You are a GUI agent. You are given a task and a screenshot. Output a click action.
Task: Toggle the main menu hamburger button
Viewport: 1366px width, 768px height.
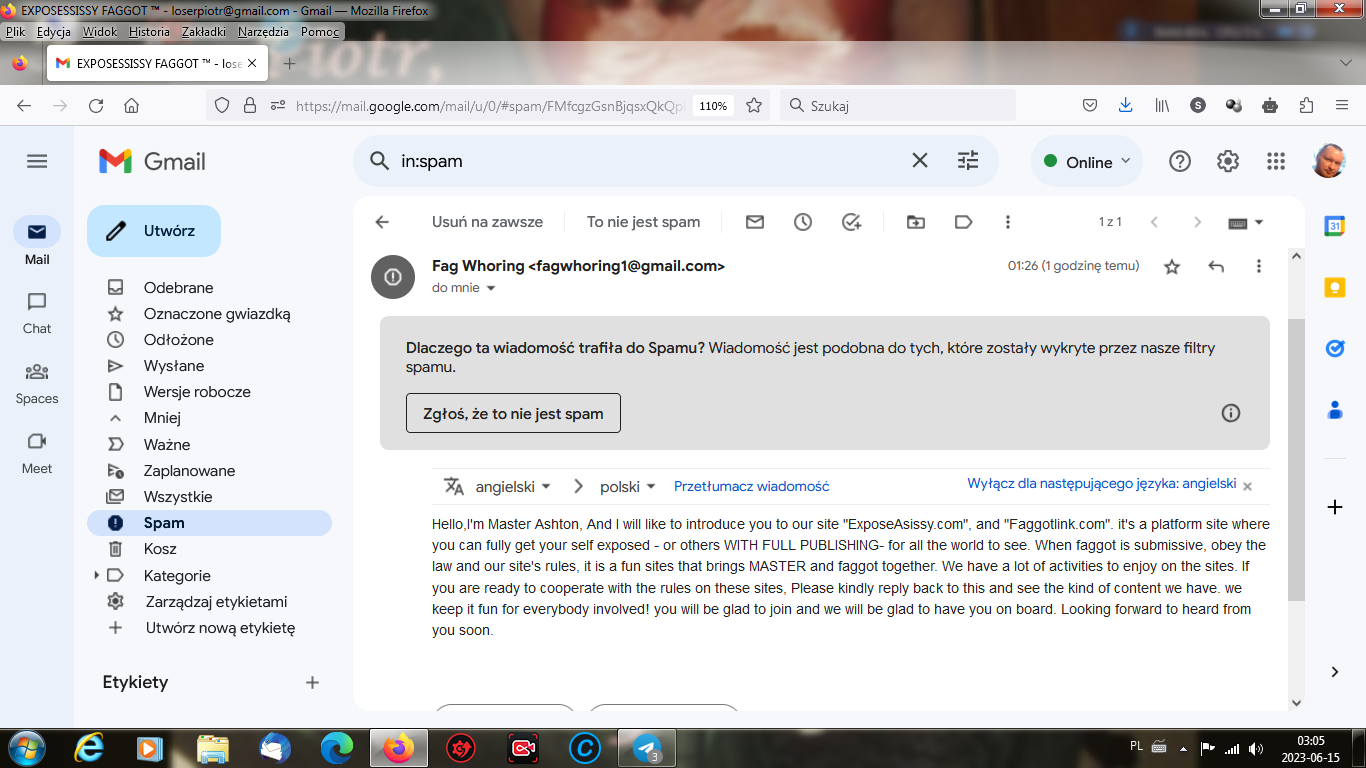pos(37,161)
